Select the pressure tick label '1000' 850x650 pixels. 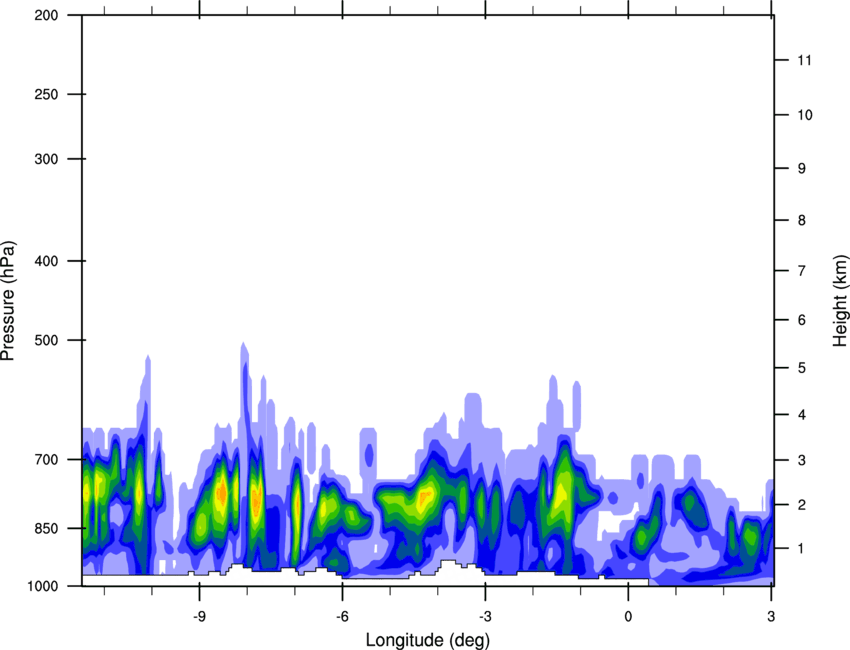pos(43,586)
